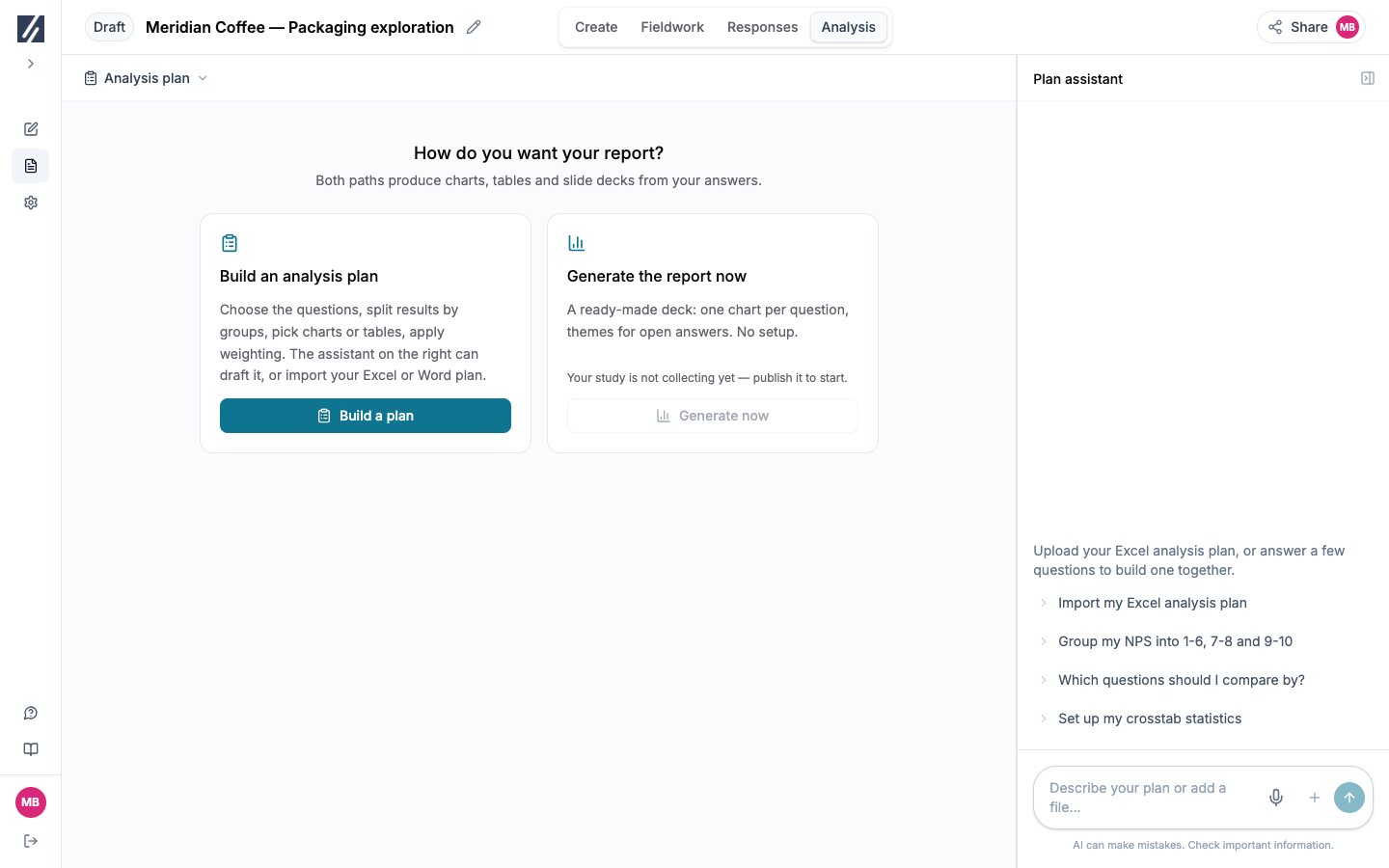Open the settings gear in the sidebar
Screen dimensions: 1389x868
pos(31,203)
